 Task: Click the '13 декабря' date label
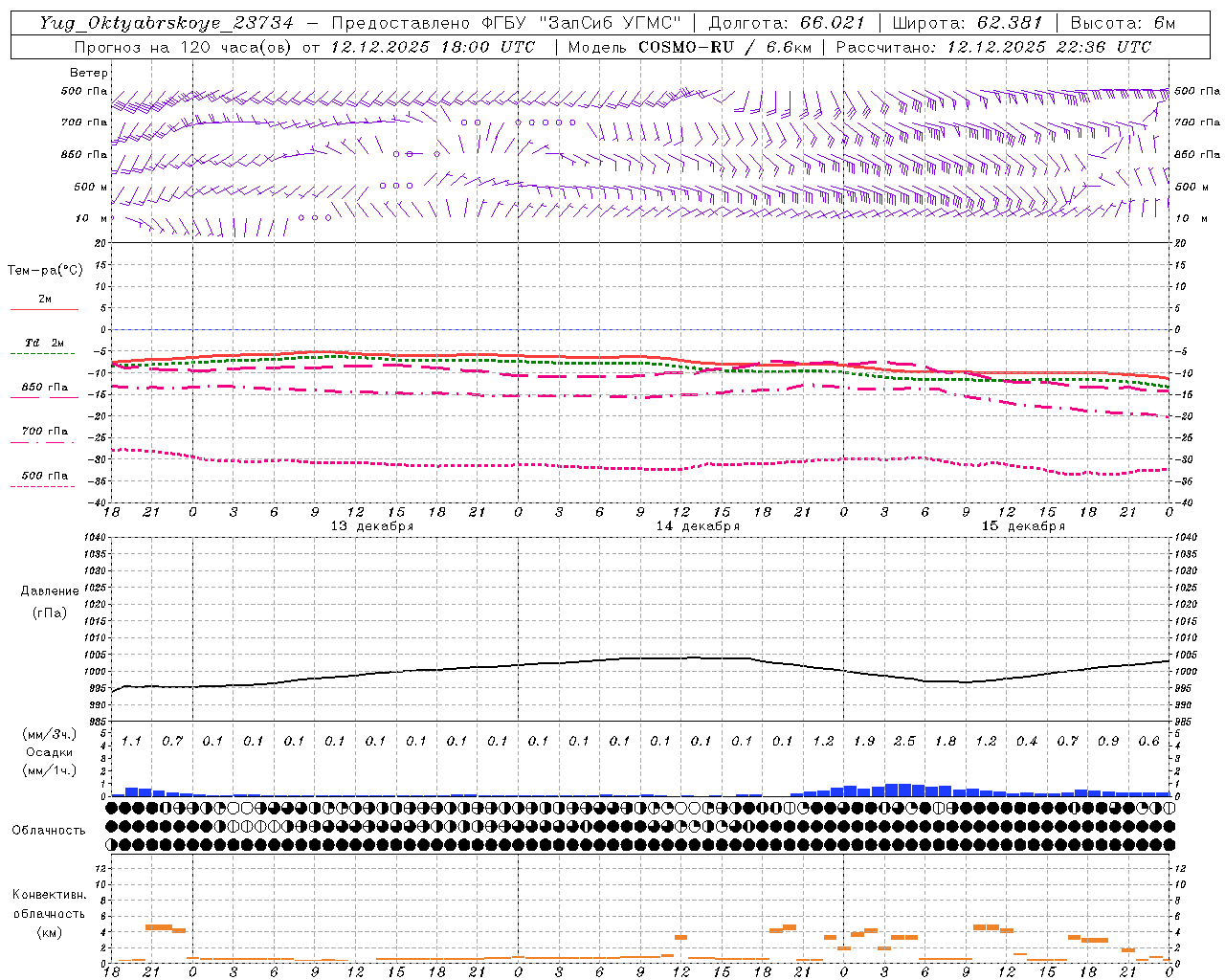[x=372, y=526]
